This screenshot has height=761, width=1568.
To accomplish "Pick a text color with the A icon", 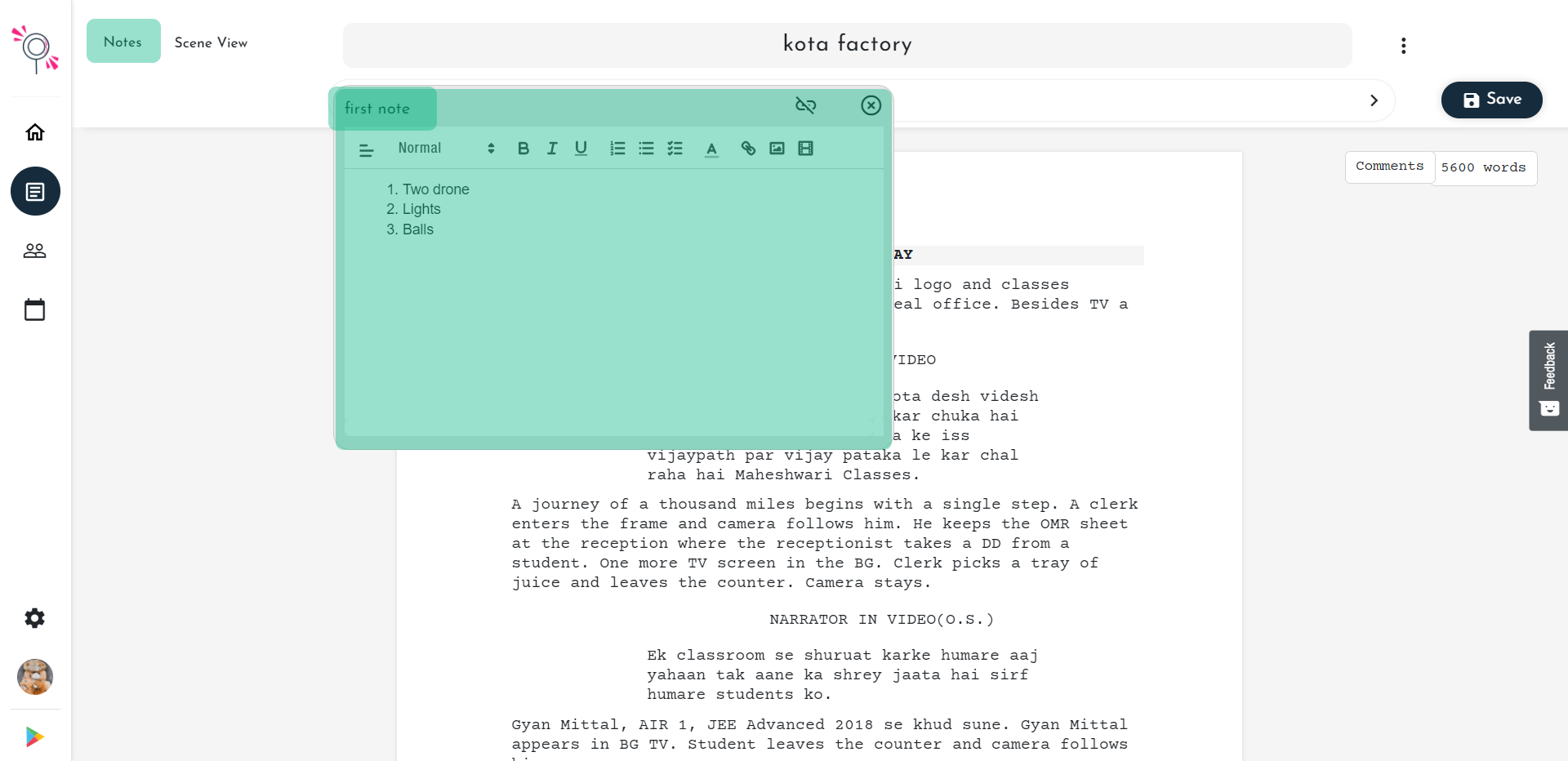I will click(x=711, y=148).
